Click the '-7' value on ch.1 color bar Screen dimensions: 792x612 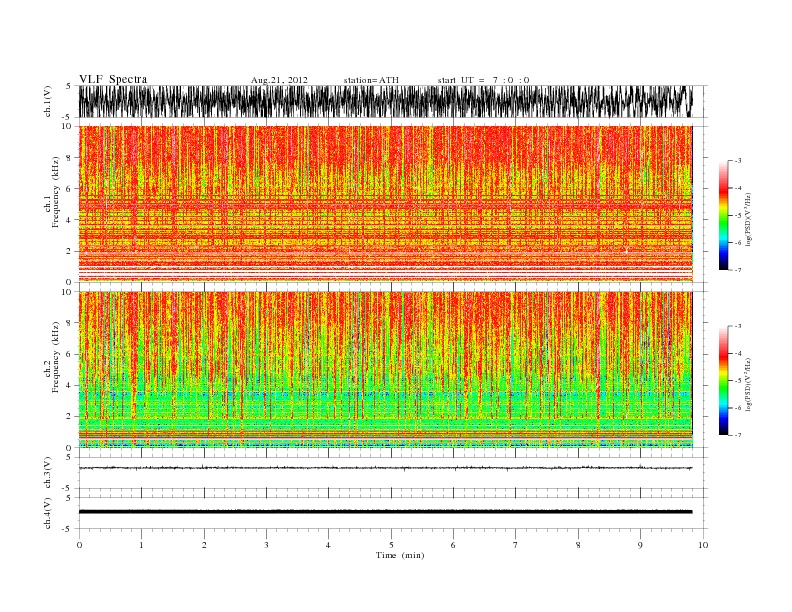(737, 270)
